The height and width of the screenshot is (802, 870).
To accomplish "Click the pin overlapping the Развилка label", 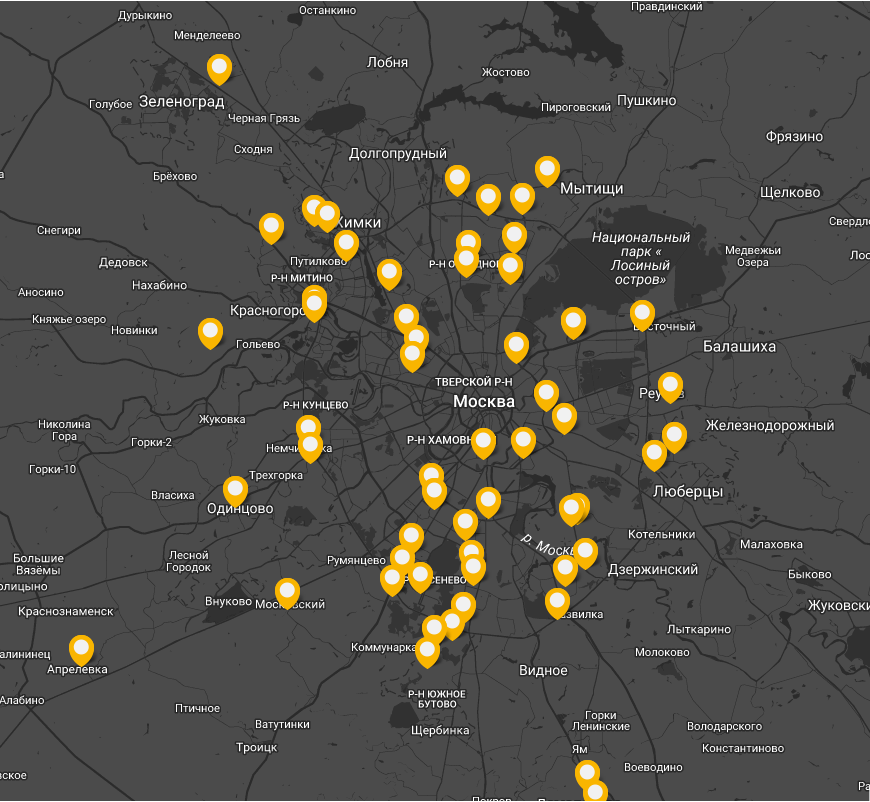I will click(x=557, y=603).
